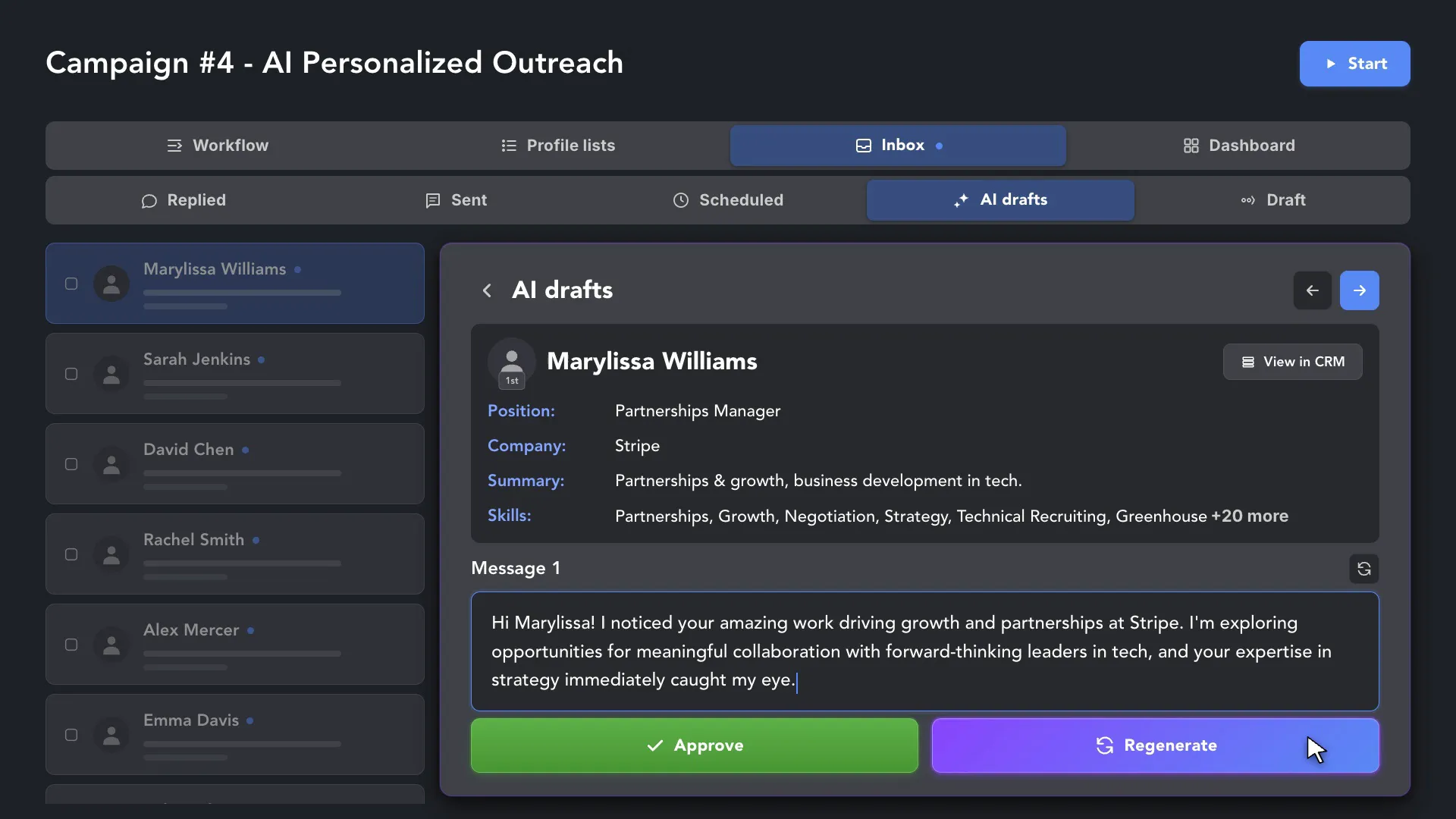Click Marylissa Williams' avatar in the list
This screenshot has height=819, width=1456.
tap(111, 284)
